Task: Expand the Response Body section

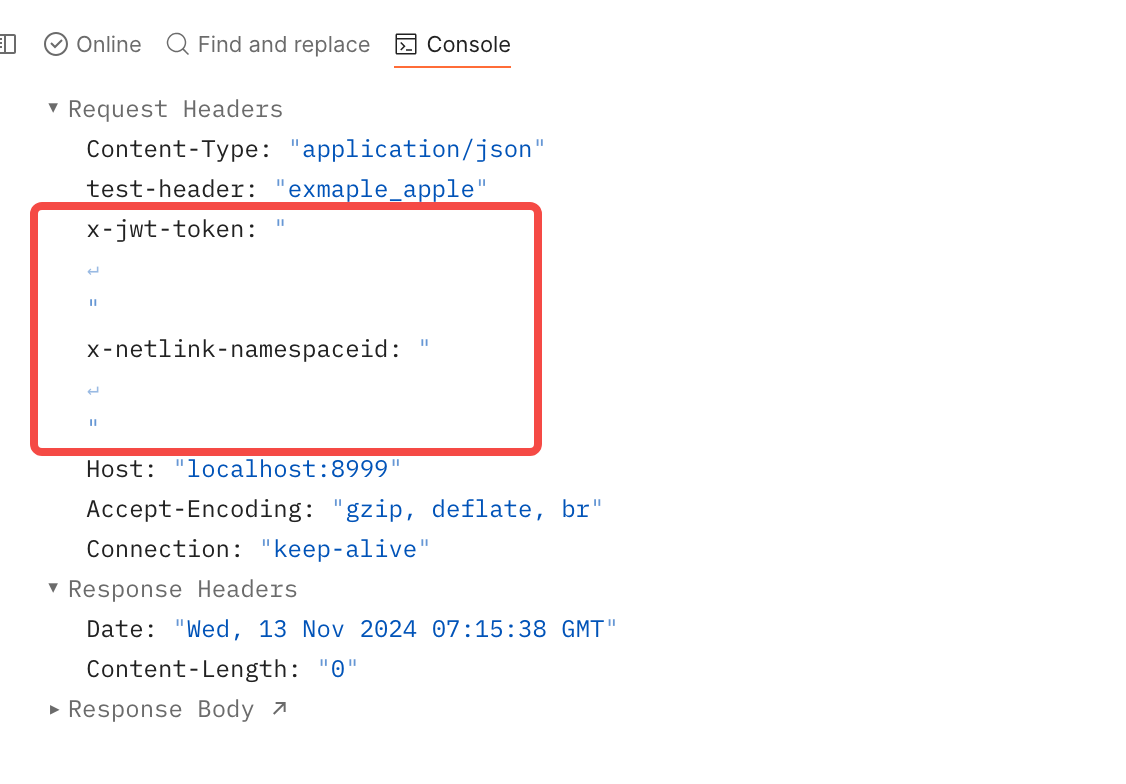Action: pos(53,709)
